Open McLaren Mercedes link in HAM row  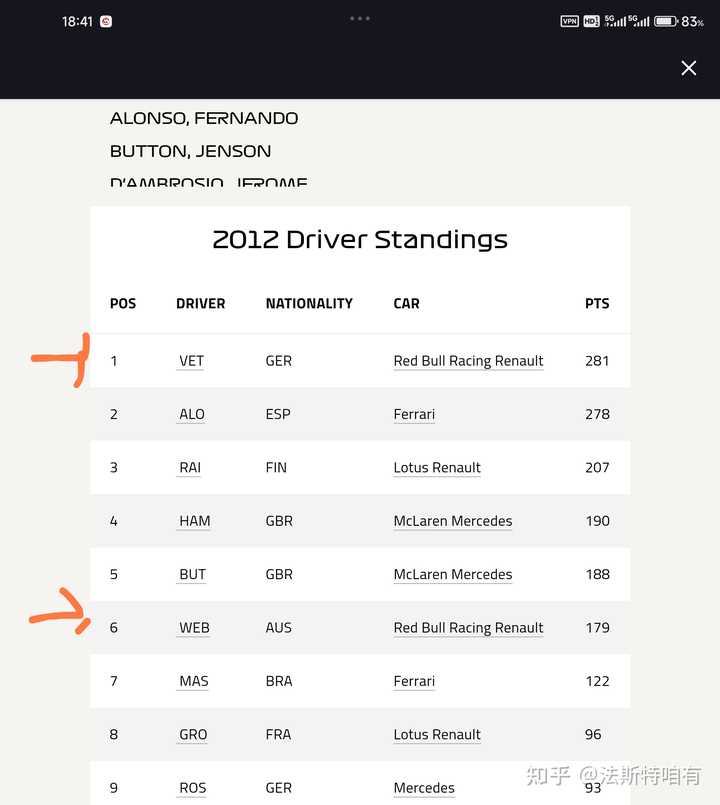pos(453,521)
